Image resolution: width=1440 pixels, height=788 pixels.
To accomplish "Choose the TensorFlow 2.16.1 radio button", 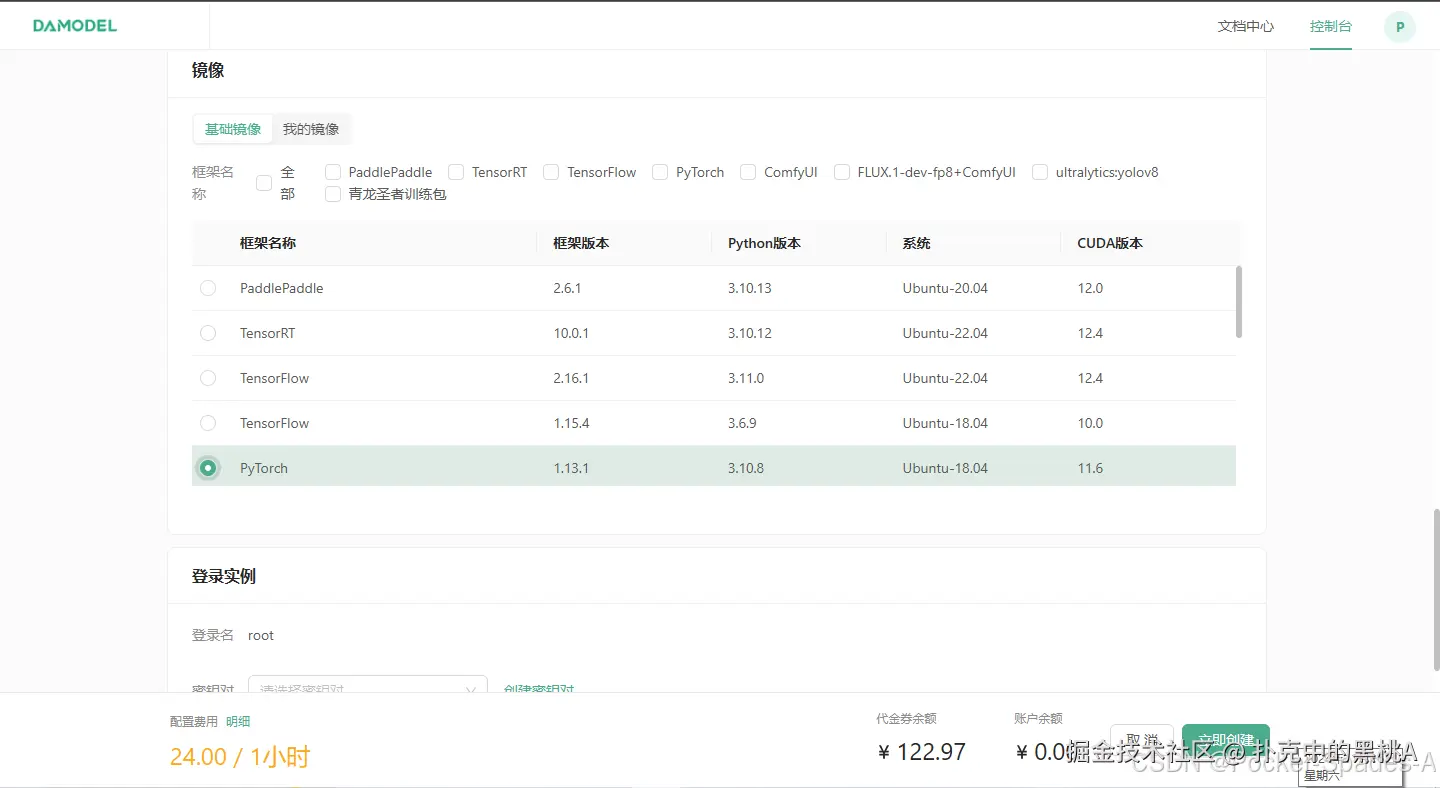I will (208, 378).
